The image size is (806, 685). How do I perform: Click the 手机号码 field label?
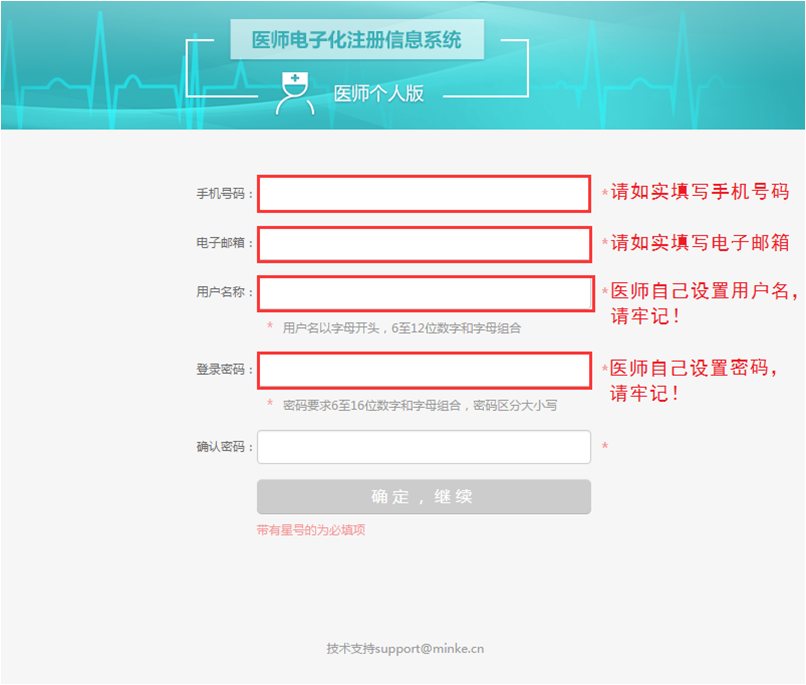click(x=222, y=194)
